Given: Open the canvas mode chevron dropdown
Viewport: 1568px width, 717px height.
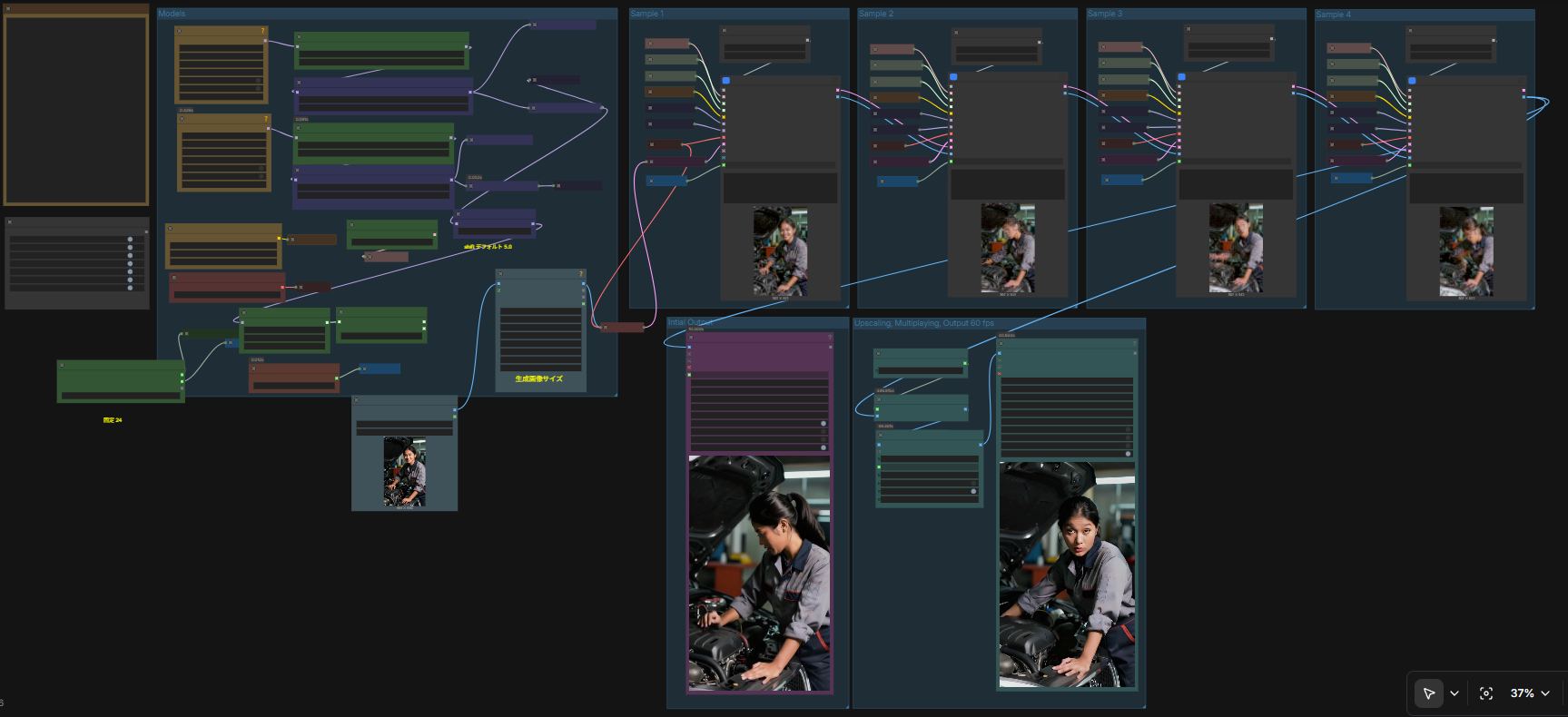Looking at the screenshot, I should 1455,693.
